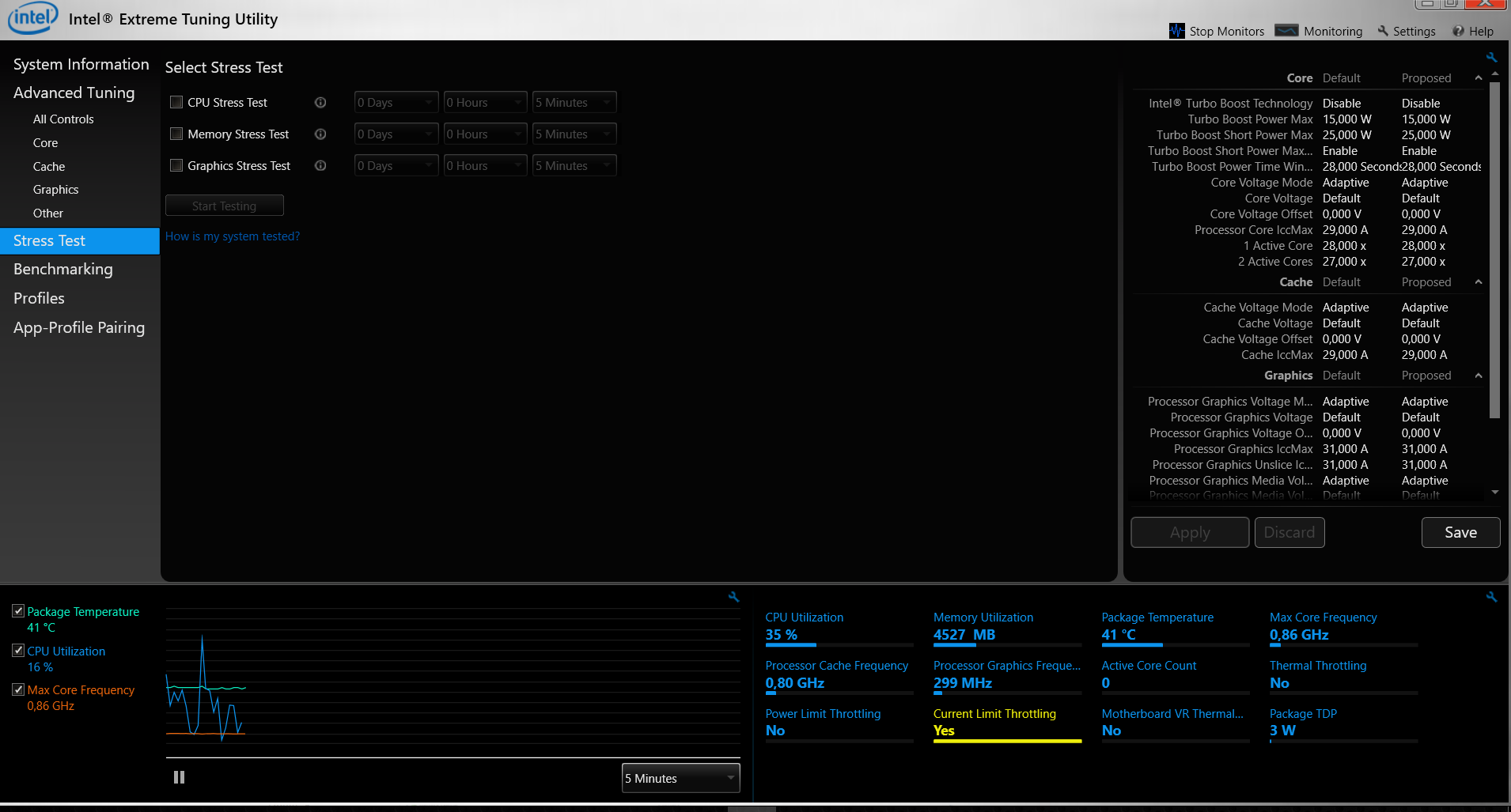Click the wrench icon above the graph area

coord(734,597)
